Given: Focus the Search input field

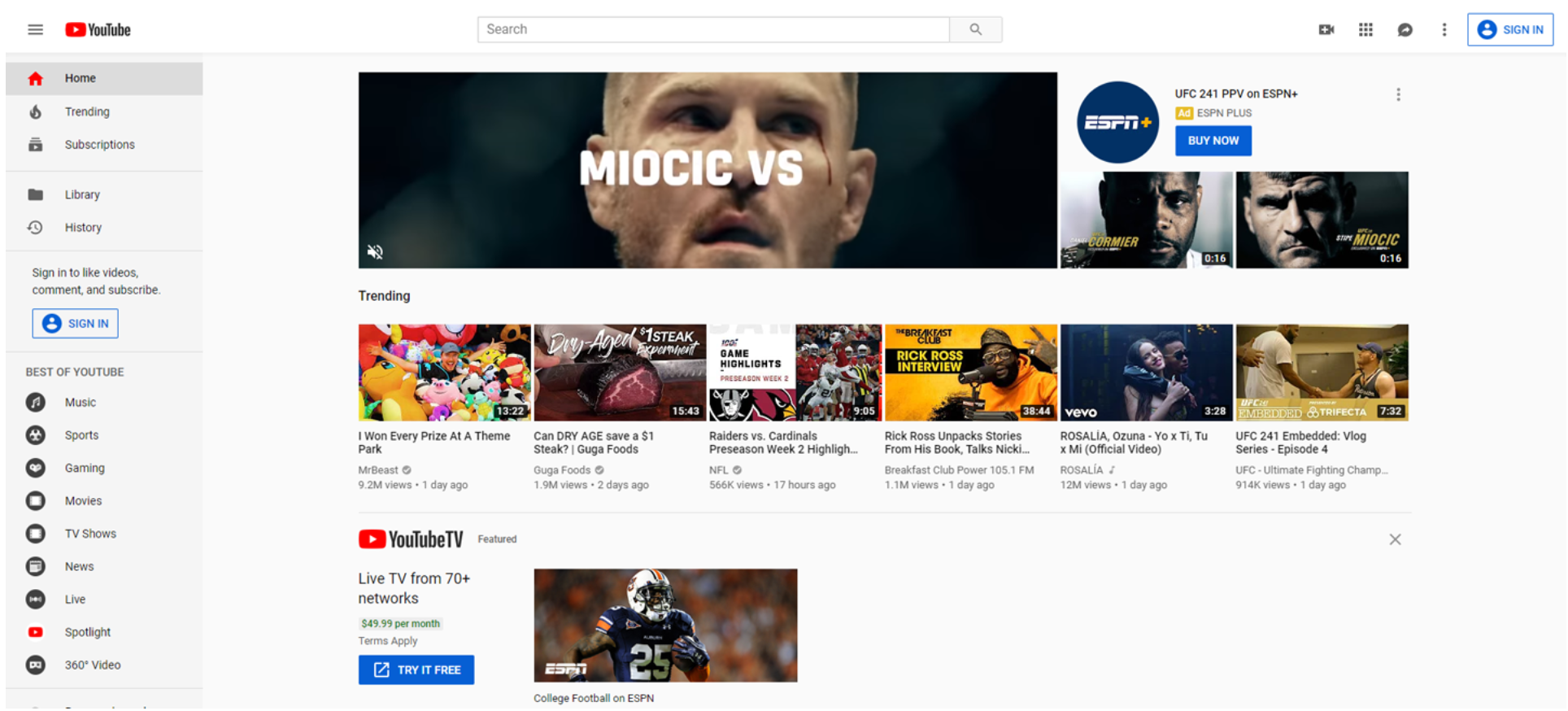Looking at the screenshot, I should [713, 29].
